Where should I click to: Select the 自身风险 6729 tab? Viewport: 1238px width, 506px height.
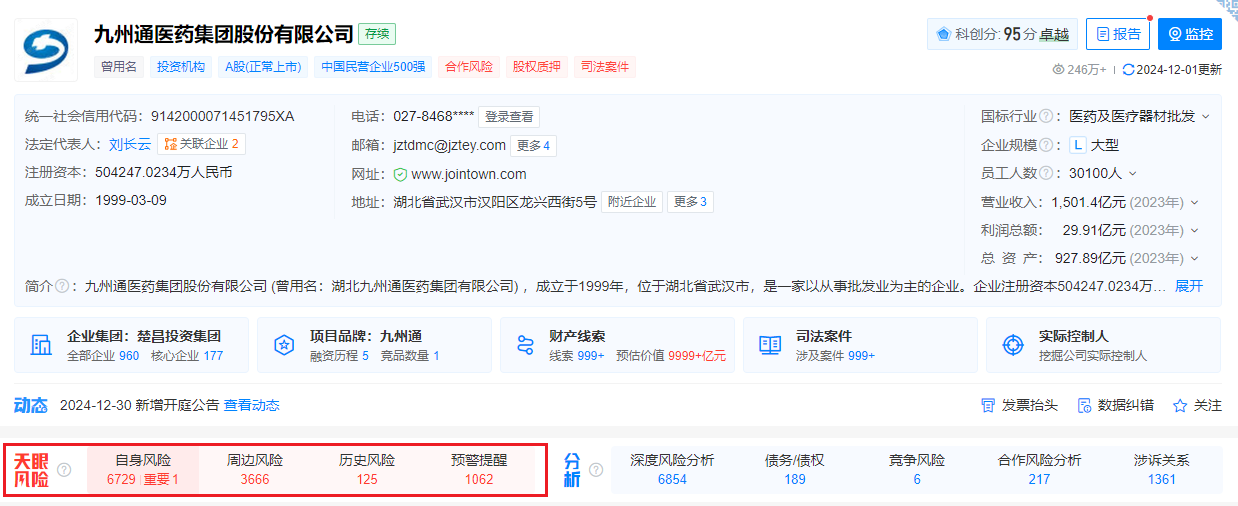click(143, 470)
